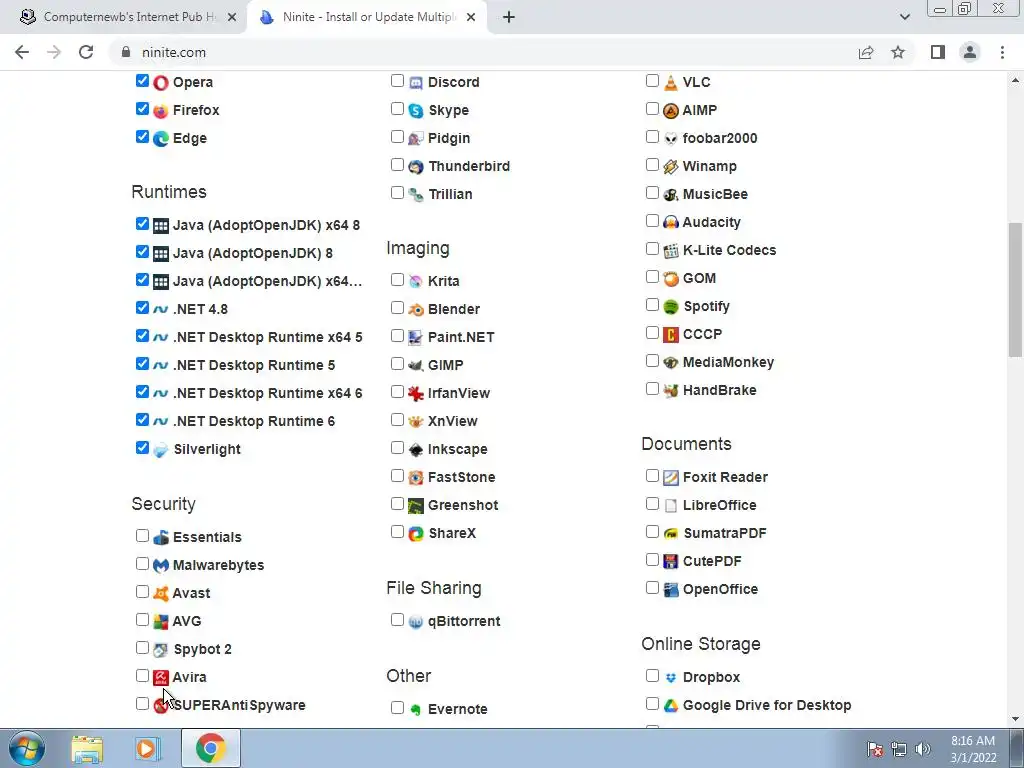Image resolution: width=1024 pixels, height=768 pixels.
Task: Close the Ninite tab
Action: [471, 18]
